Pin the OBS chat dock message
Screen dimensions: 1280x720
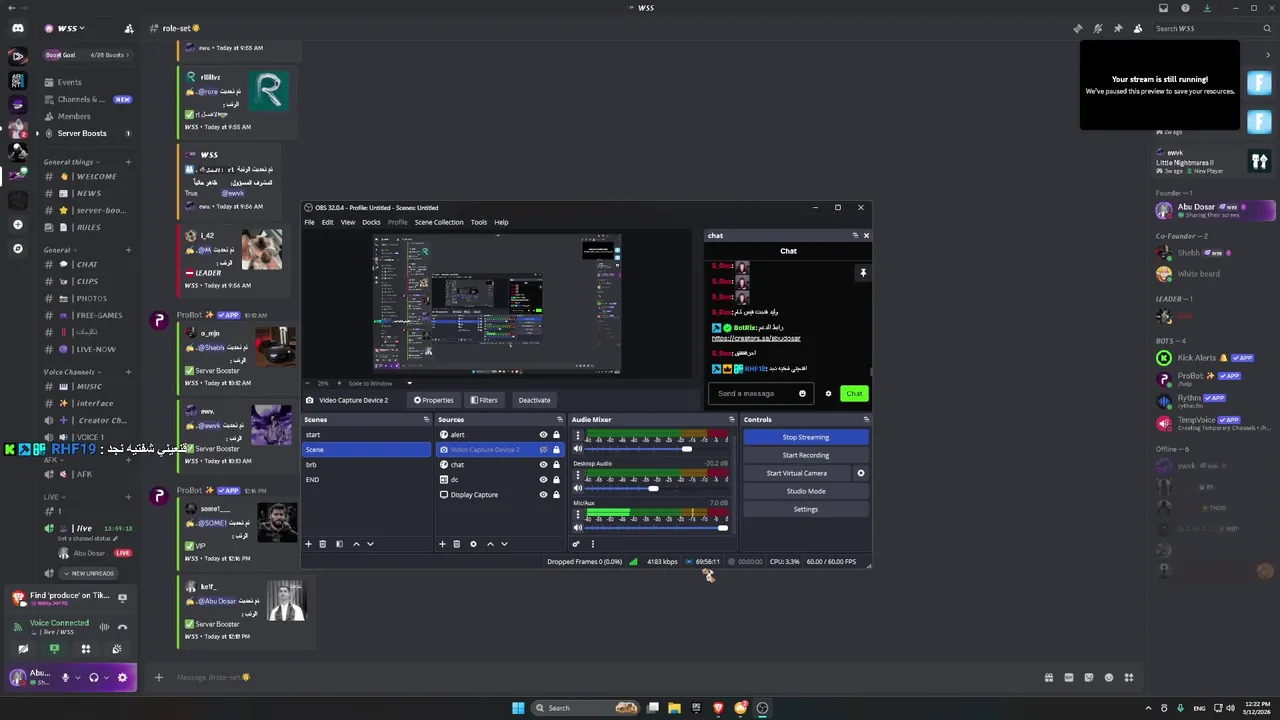pos(863,272)
